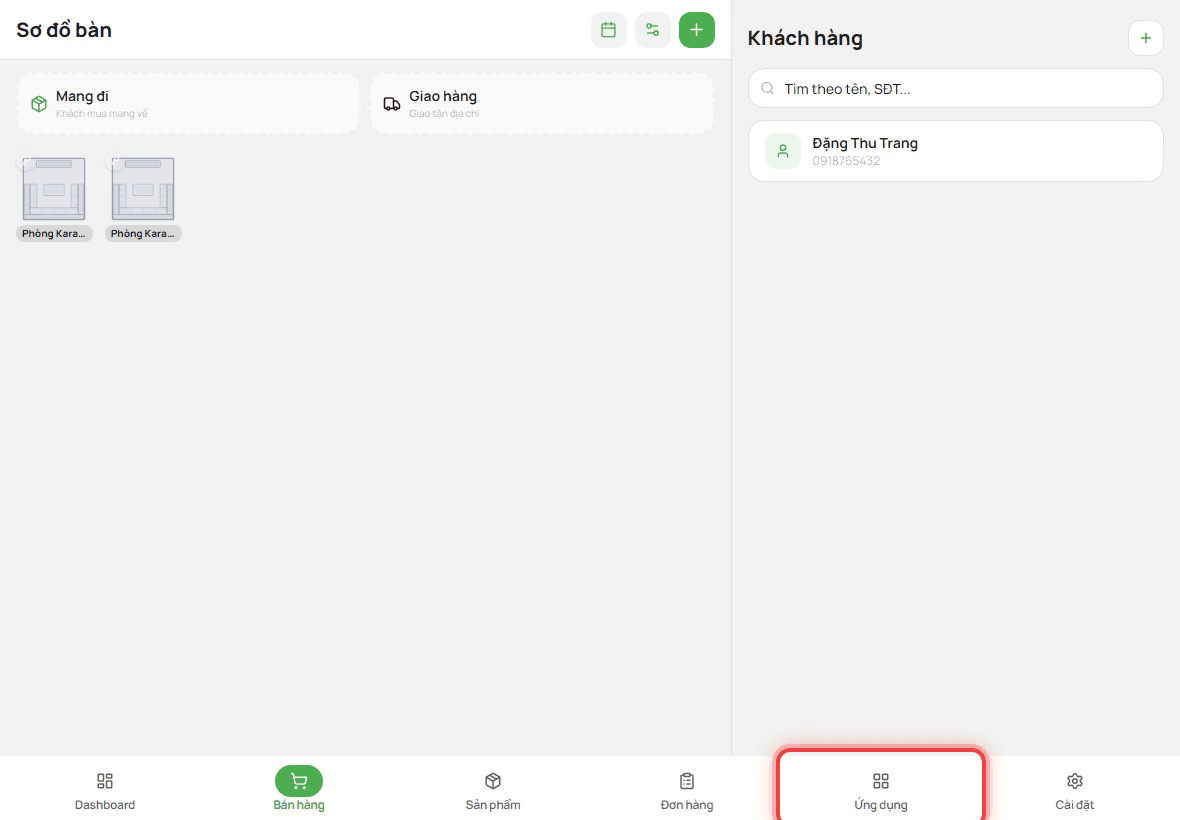Add new customer with plus icon

[1145, 38]
